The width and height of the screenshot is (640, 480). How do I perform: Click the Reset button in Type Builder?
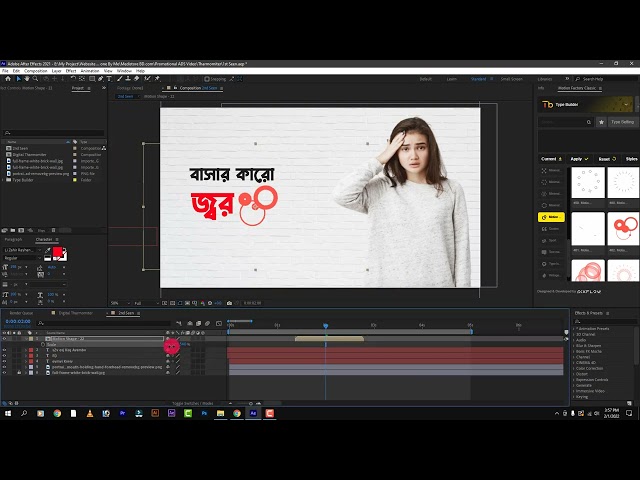[x=607, y=159]
